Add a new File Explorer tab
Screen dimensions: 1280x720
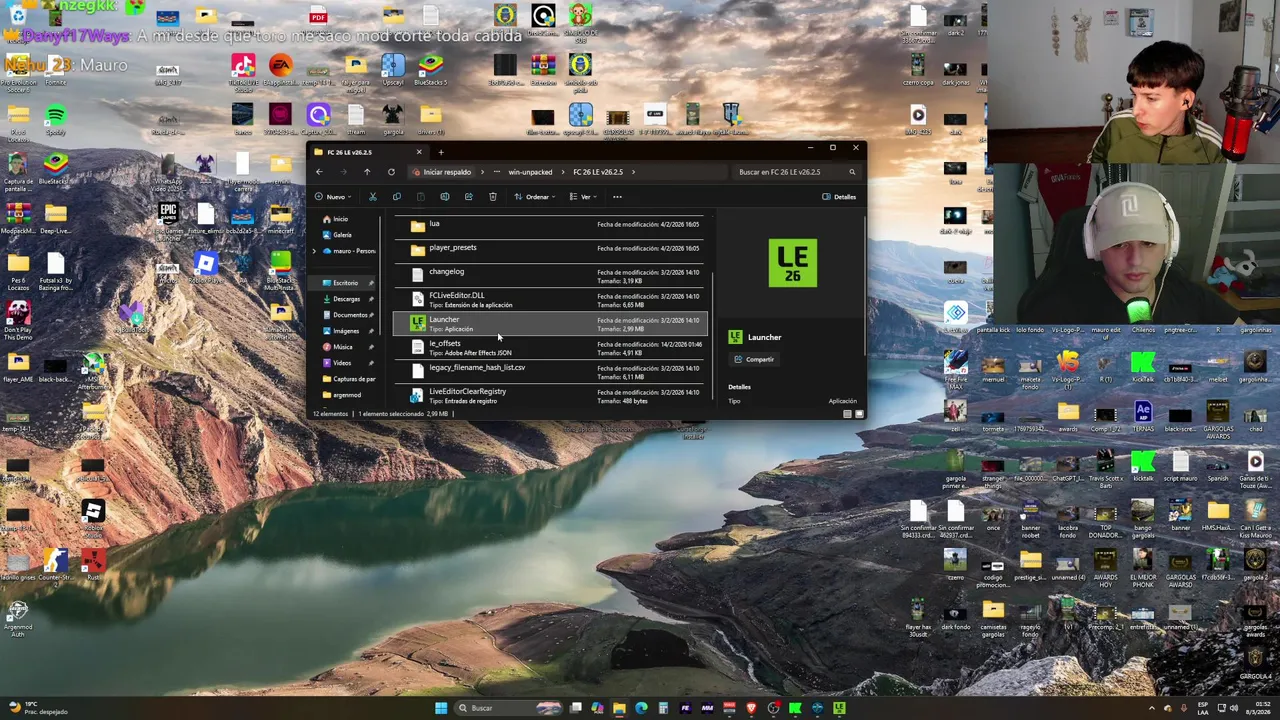tap(440, 152)
